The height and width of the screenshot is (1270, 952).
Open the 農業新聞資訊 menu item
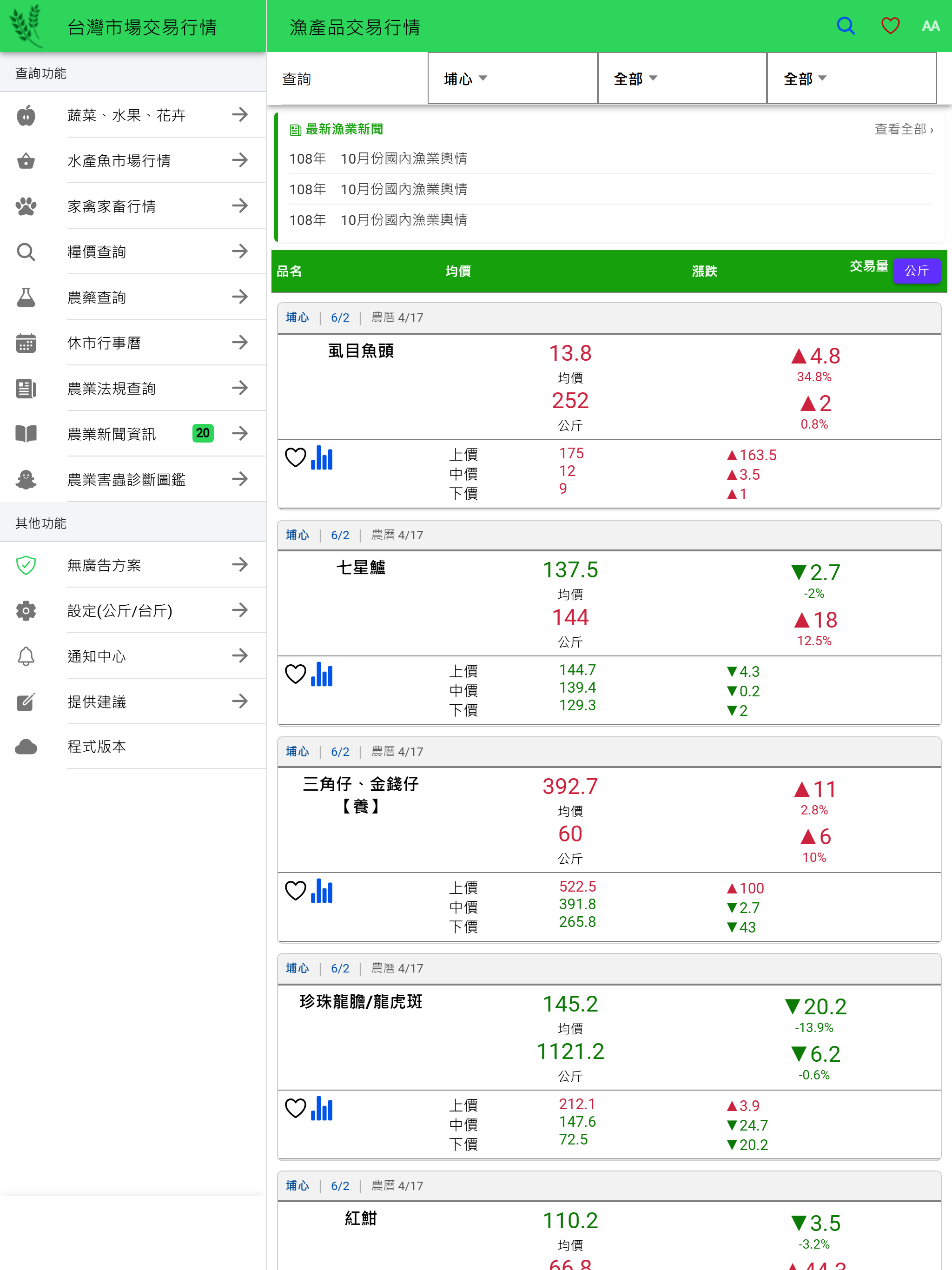[133, 433]
